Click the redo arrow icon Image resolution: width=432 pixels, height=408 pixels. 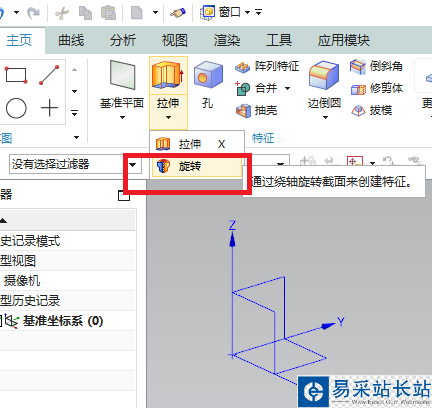point(33,13)
